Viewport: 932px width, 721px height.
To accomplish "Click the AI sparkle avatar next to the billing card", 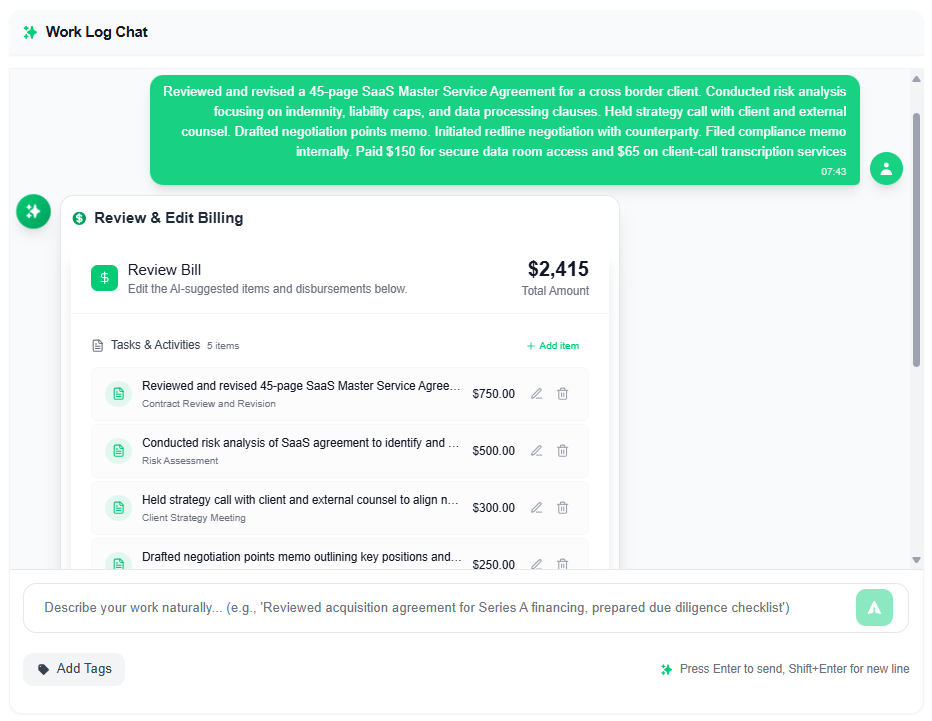I will [33, 212].
